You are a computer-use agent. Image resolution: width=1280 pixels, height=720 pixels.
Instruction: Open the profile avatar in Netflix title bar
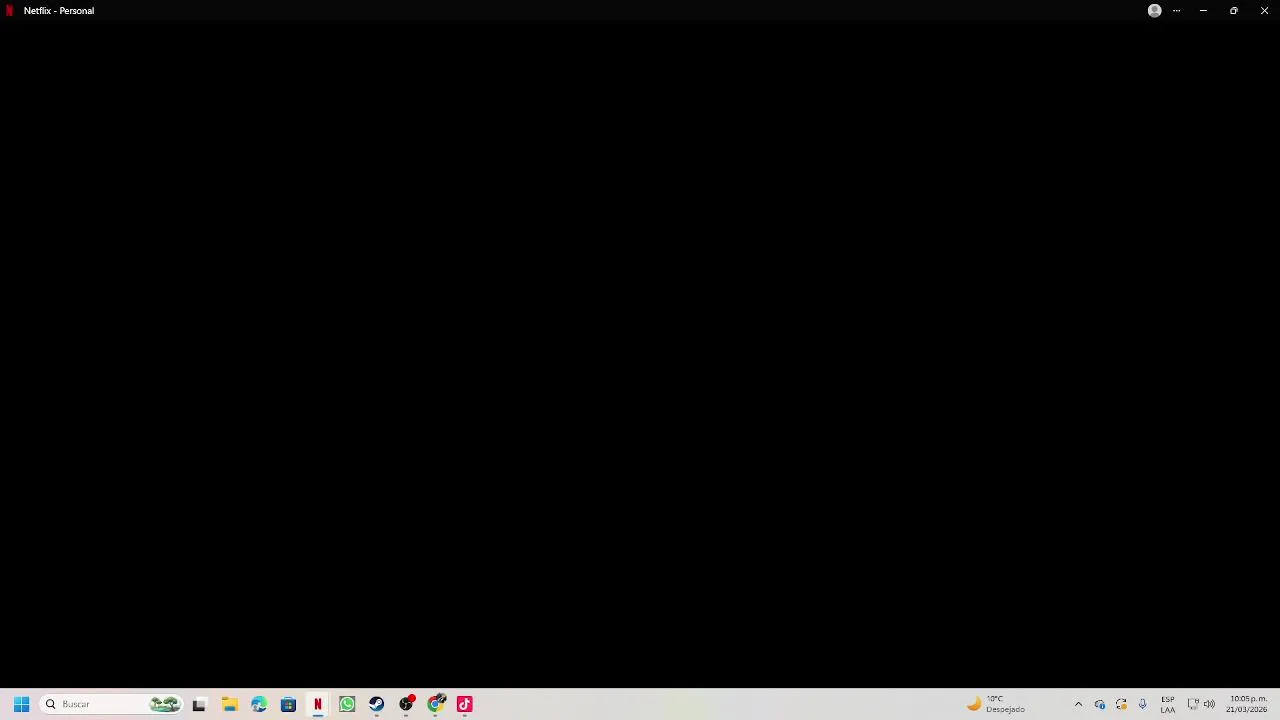1155,11
